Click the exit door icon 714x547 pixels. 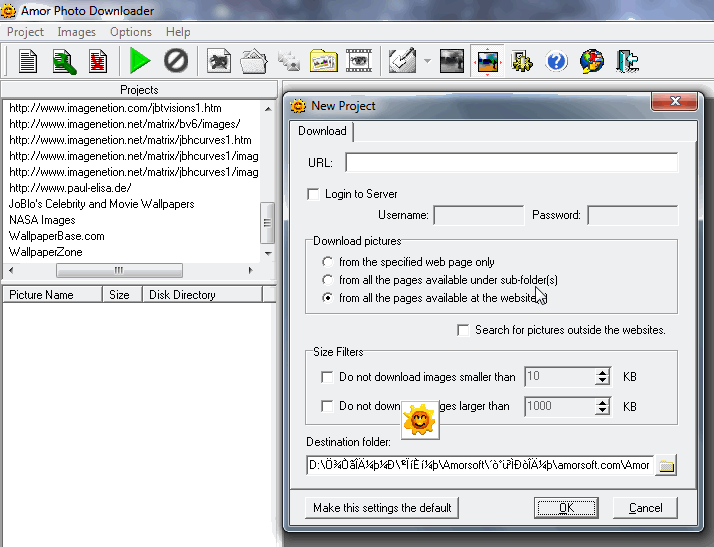[627, 61]
